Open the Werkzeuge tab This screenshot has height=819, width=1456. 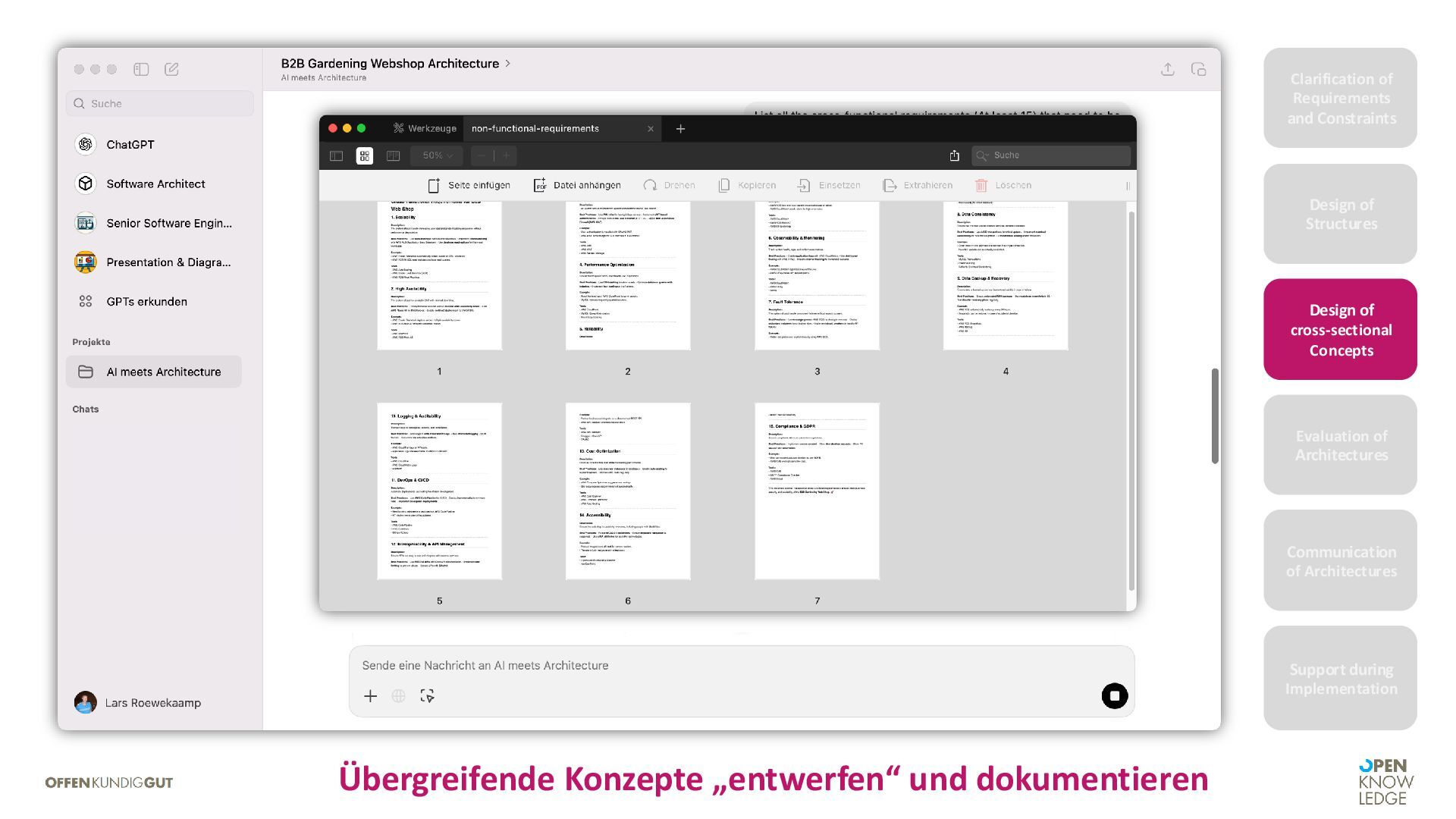pyautogui.click(x=425, y=128)
